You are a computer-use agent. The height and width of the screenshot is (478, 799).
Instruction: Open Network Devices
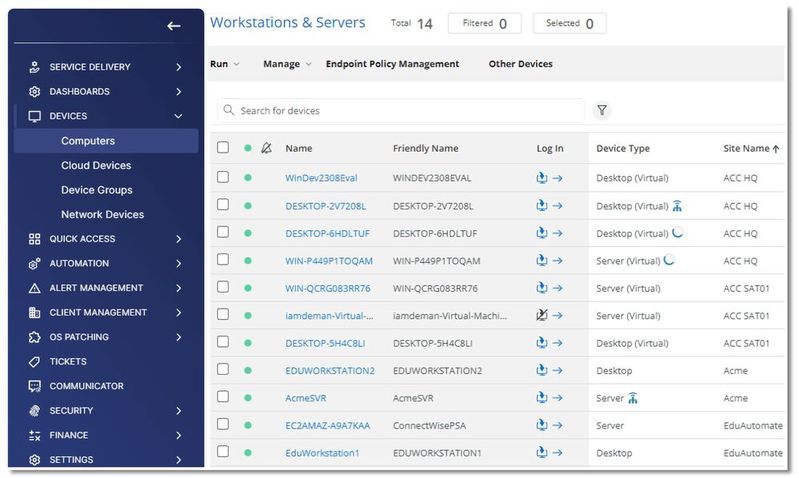click(102, 215)
